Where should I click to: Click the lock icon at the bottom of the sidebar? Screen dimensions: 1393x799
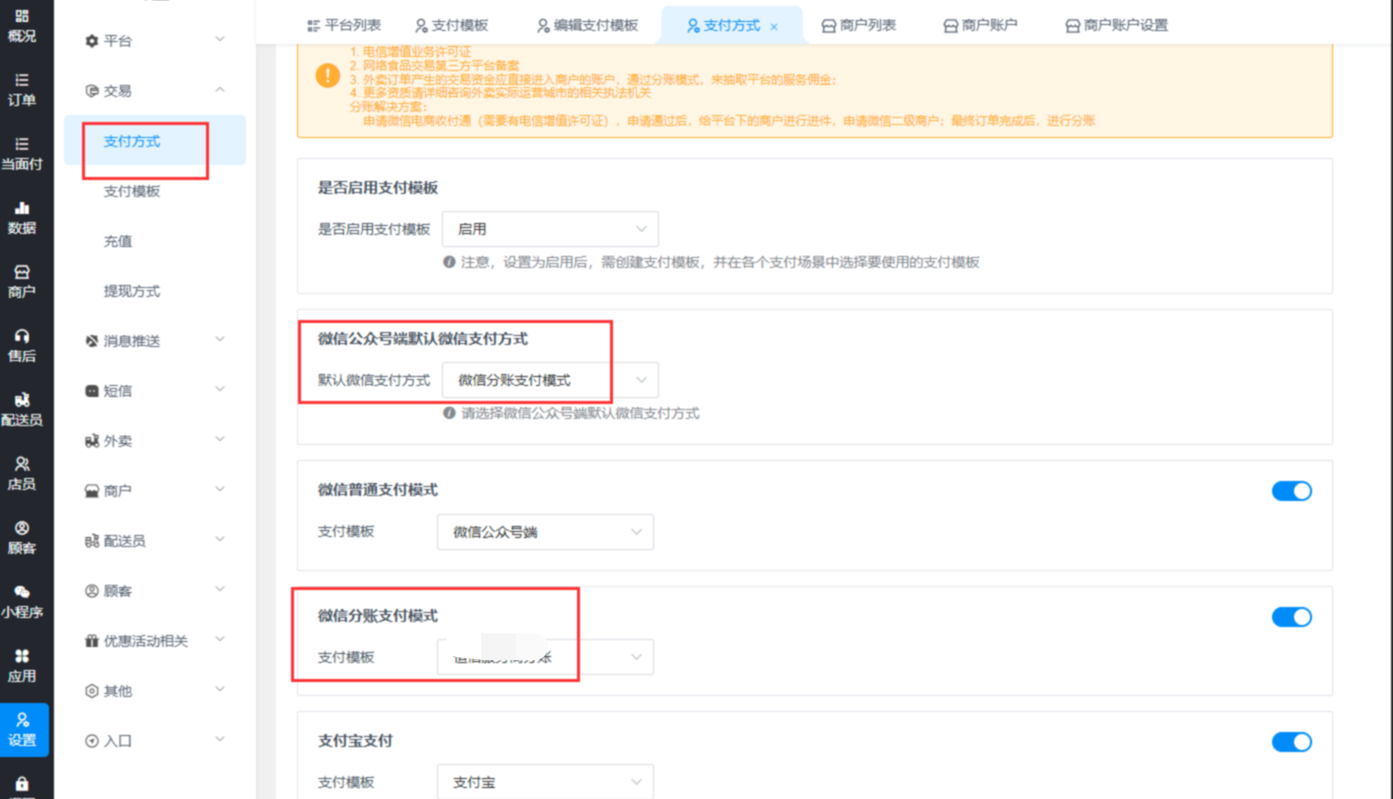click(x=22, y=785)
